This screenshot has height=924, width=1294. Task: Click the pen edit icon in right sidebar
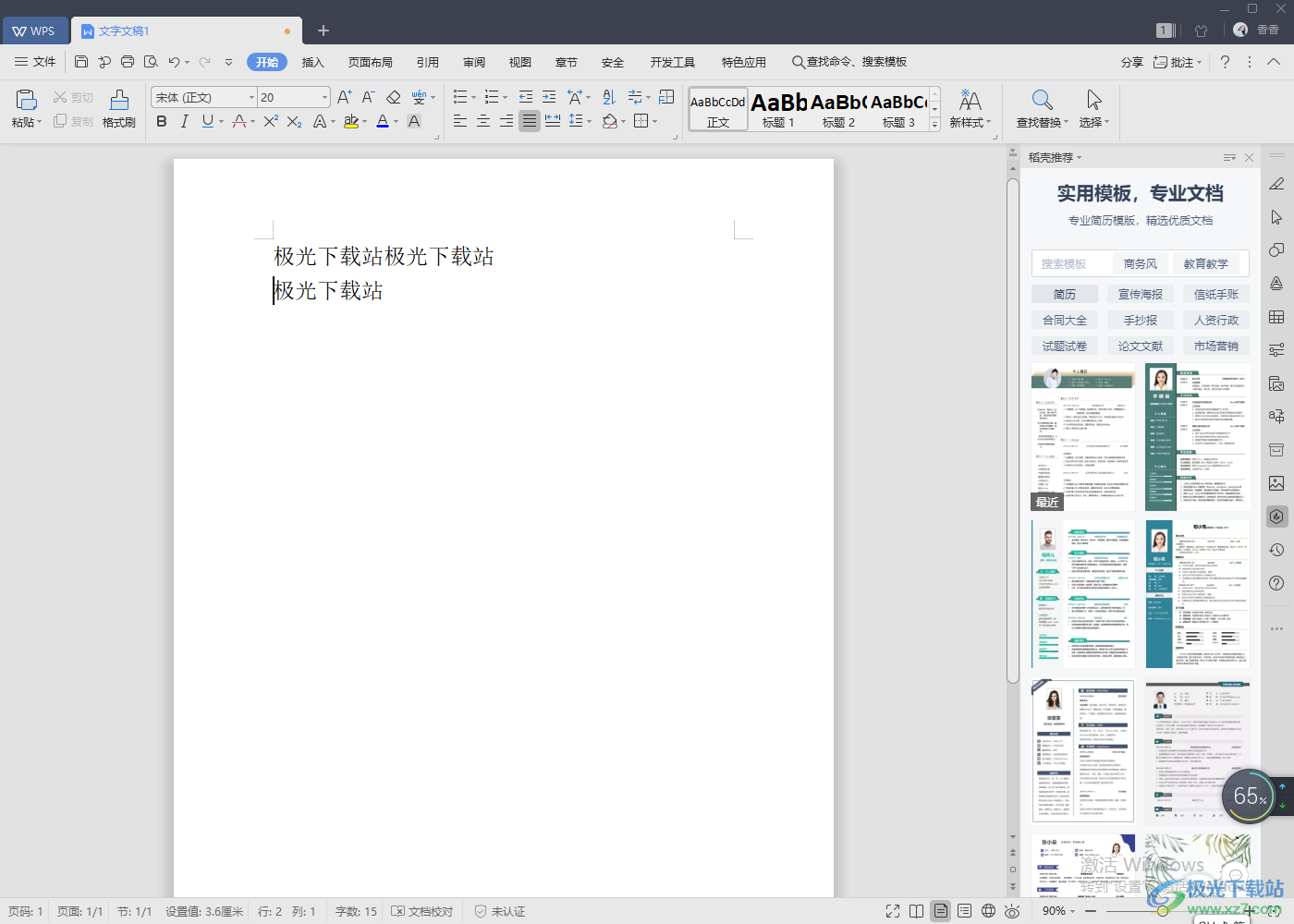coord(1276,184)
